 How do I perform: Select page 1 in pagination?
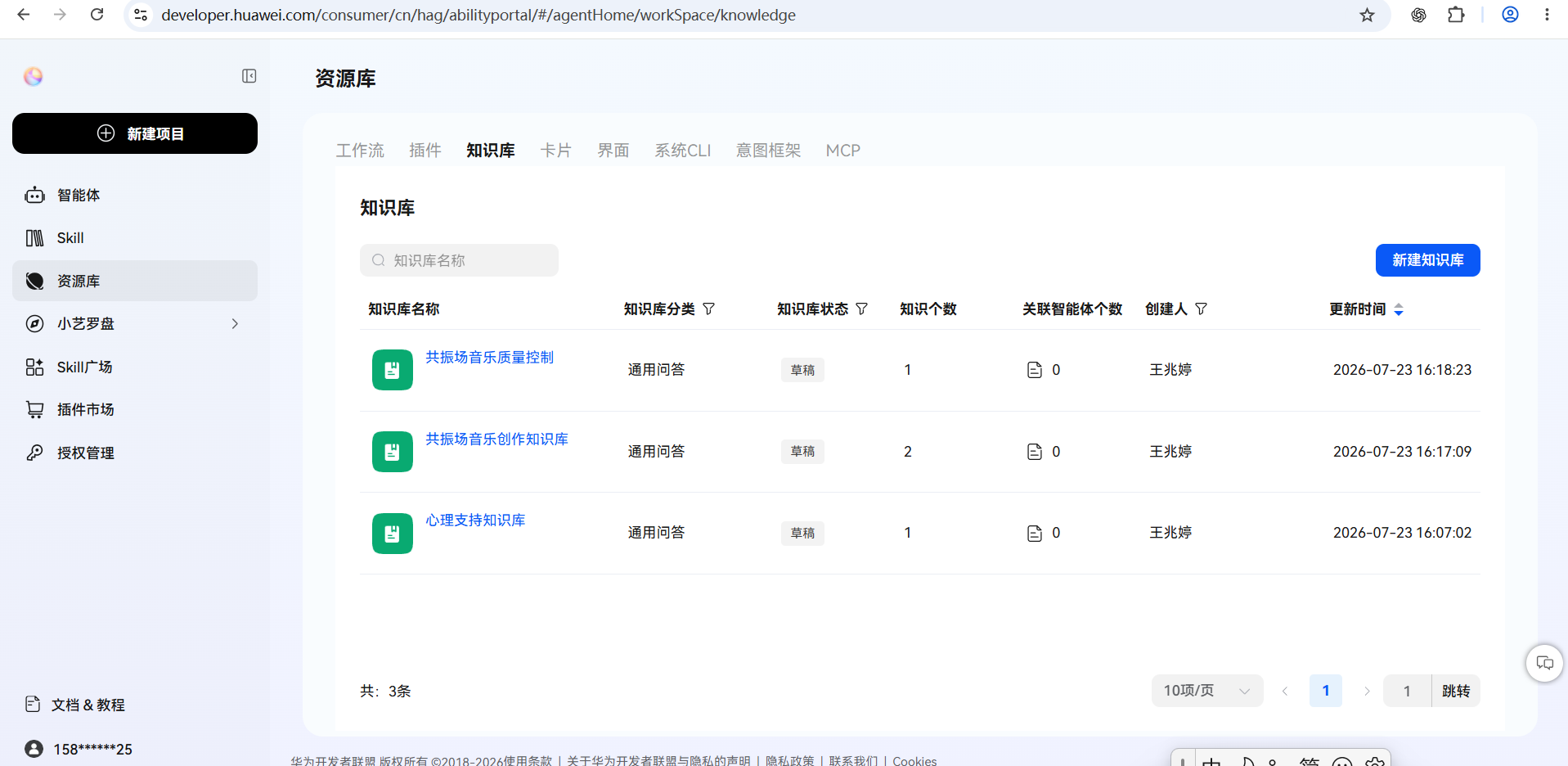[x=1326, y=691]
